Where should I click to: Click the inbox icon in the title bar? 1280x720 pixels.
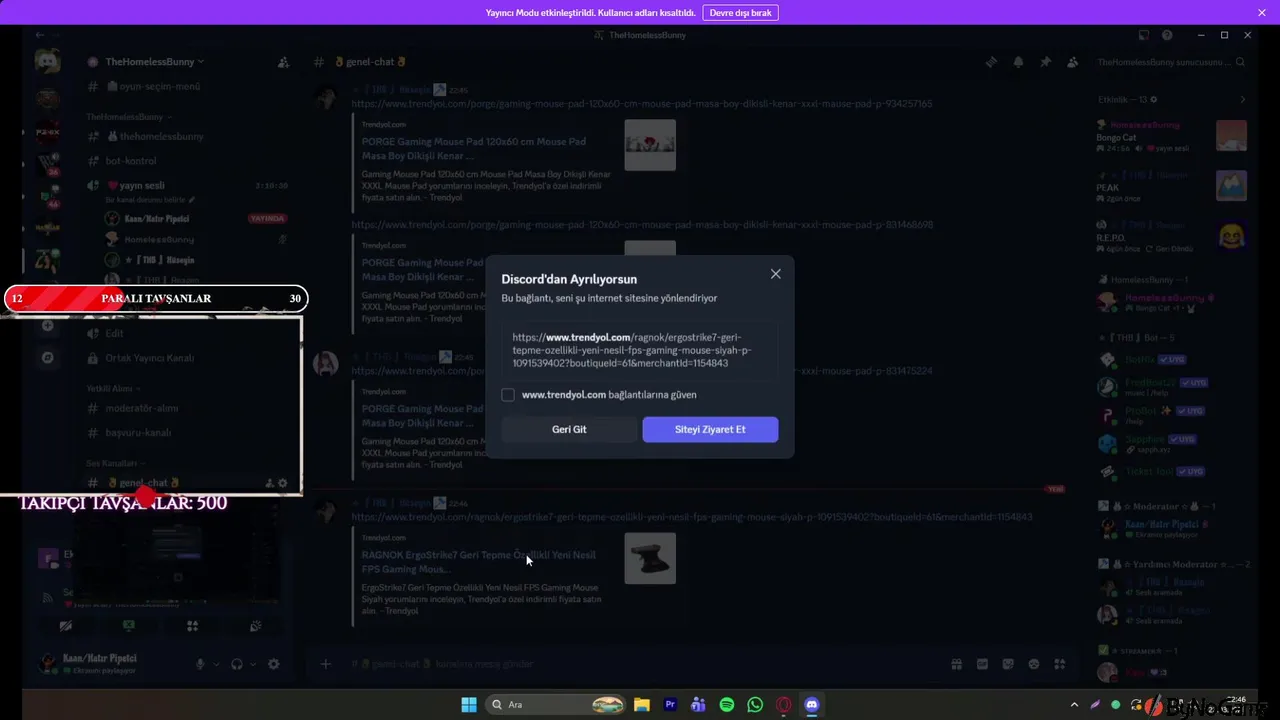click(1143, 35)
